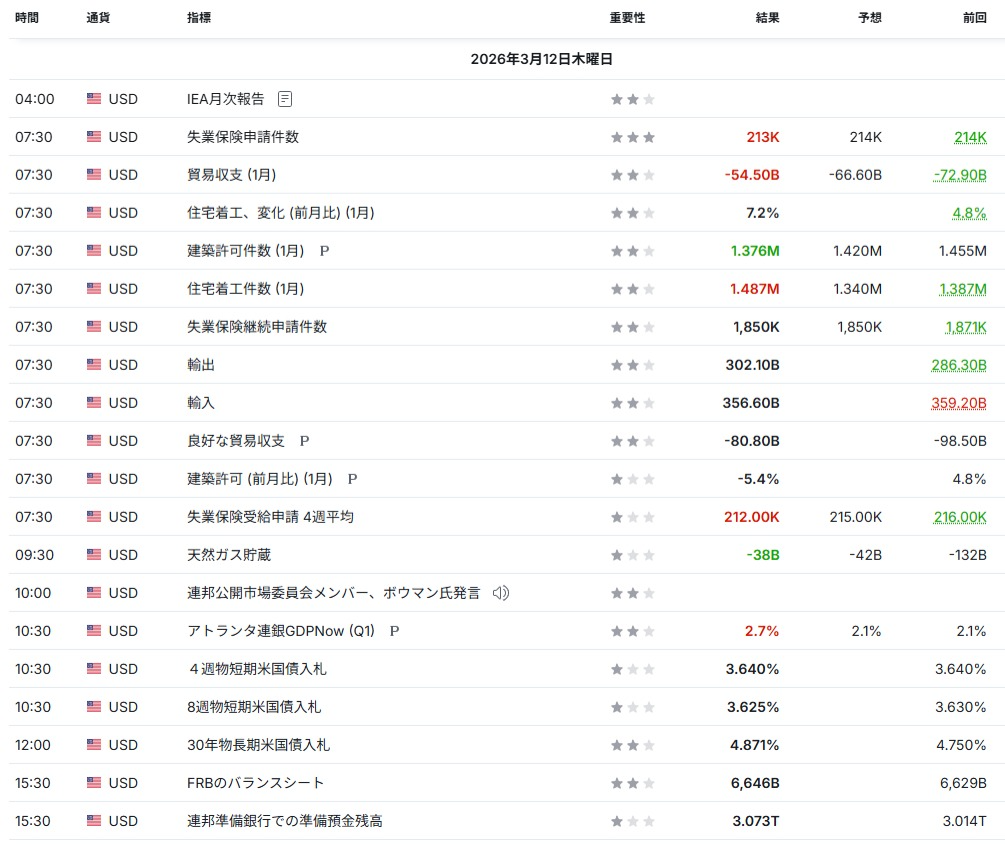Click the 重要性 column header
1005x849 pixels.
click(627, 18)
